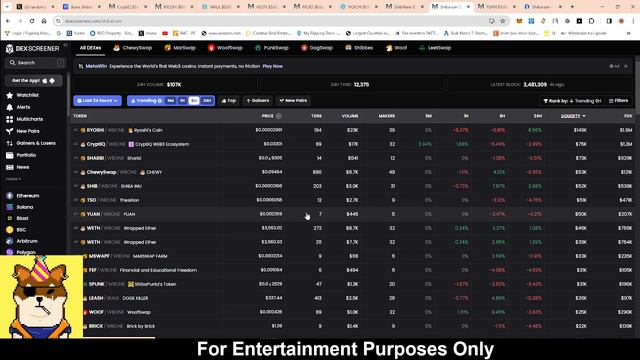Select Arbitrum chain icon
This screenshot has height=360, width=640.
click(x=10, y=241)
